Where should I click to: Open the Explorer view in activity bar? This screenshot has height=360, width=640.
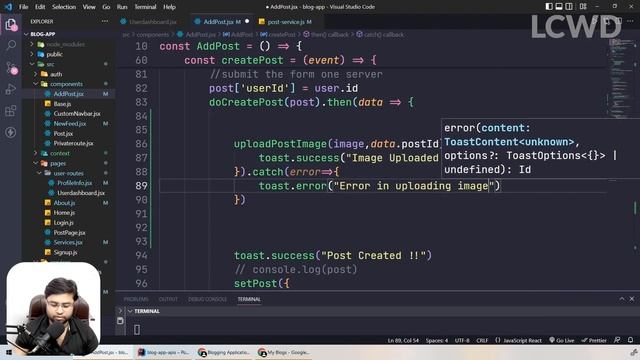click(x=11, y=24)
